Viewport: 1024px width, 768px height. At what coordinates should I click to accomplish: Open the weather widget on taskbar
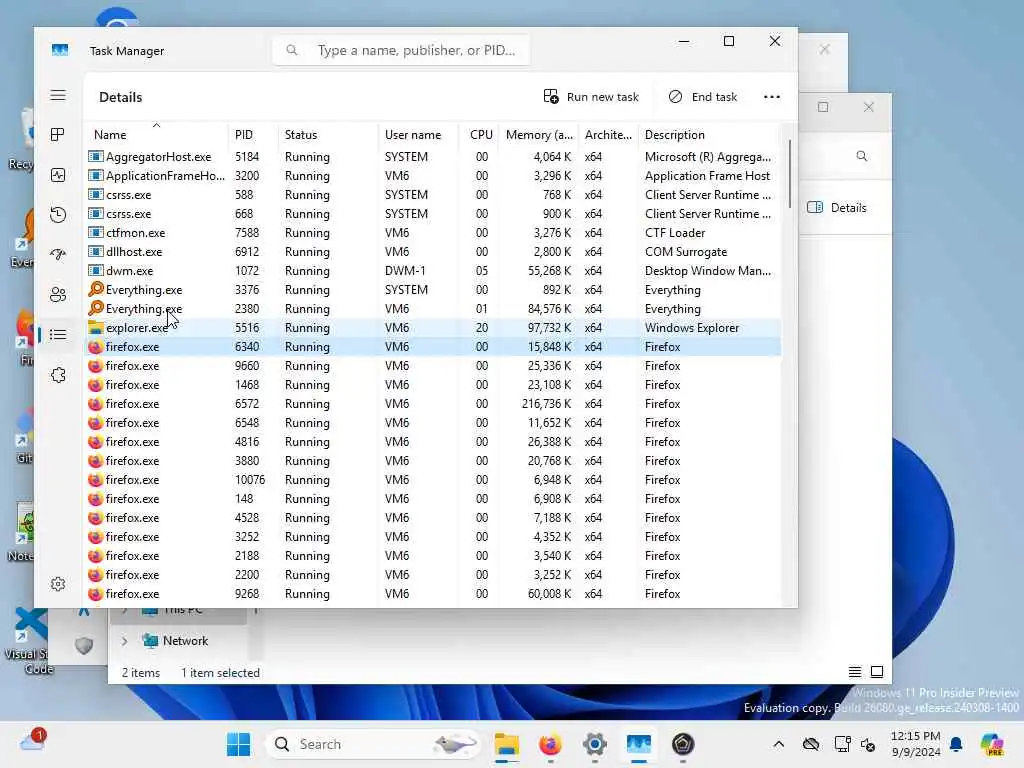click(33, 742)
